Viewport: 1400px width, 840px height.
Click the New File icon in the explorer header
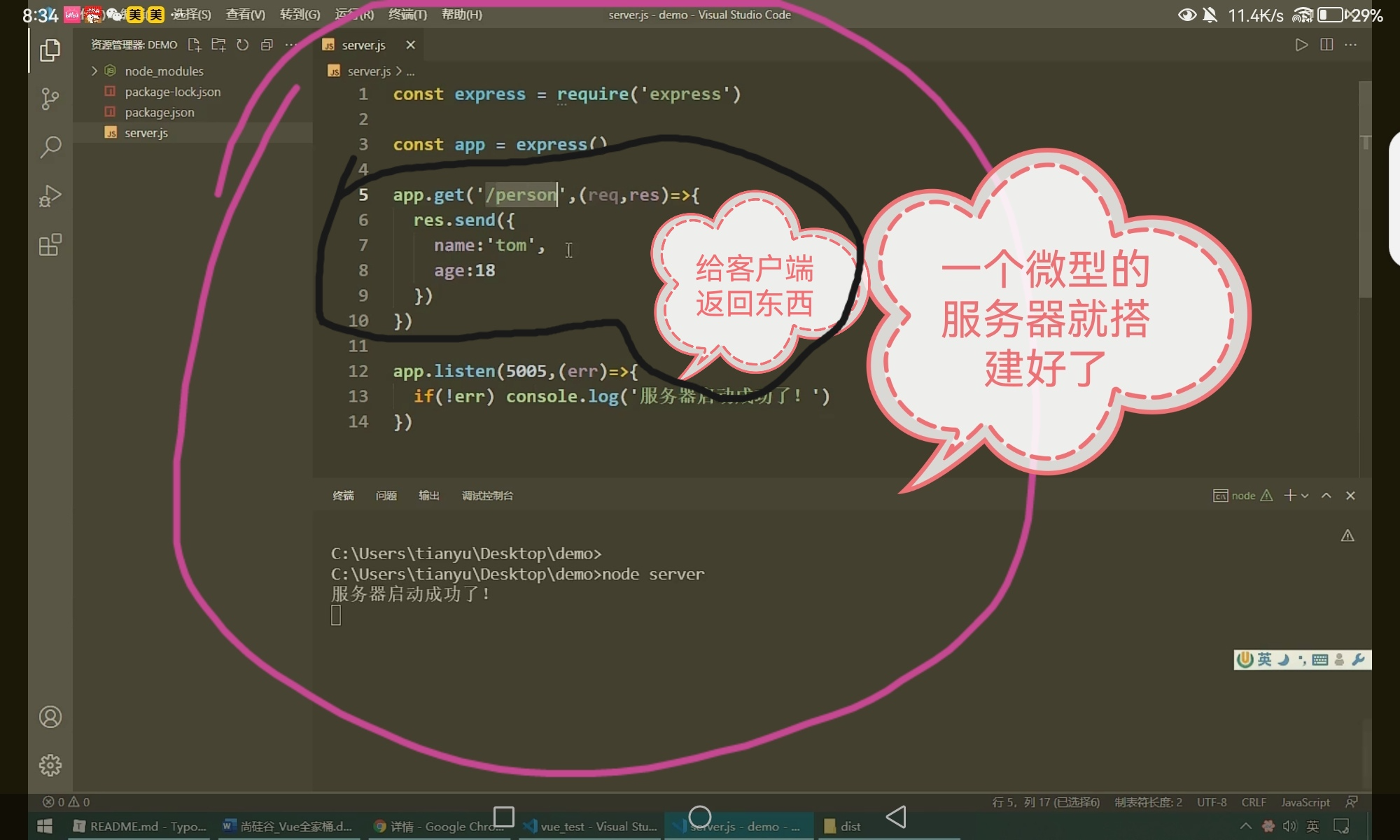(194, 45)
